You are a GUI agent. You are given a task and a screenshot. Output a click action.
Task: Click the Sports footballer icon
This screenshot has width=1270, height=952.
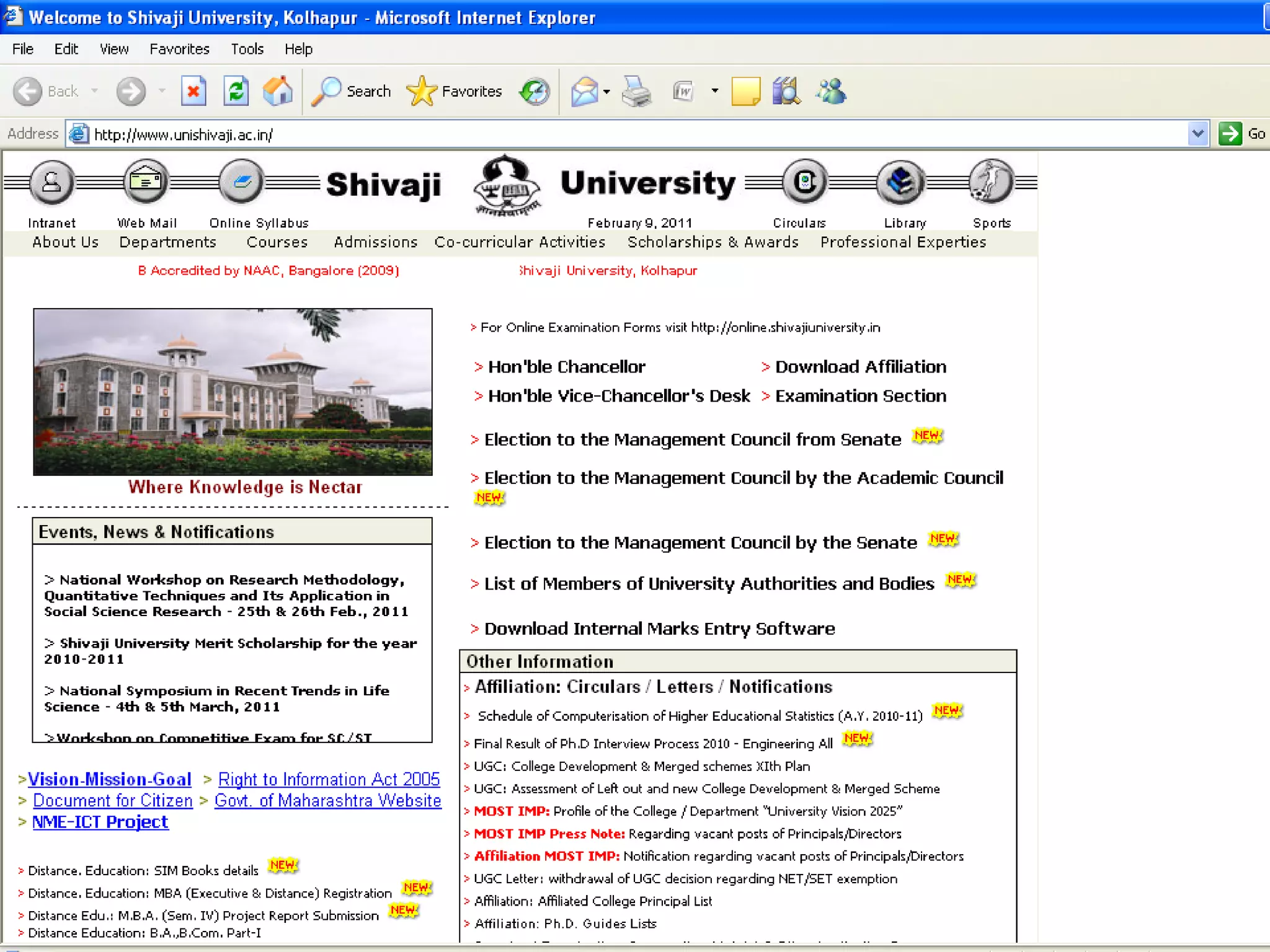(990, 182)
